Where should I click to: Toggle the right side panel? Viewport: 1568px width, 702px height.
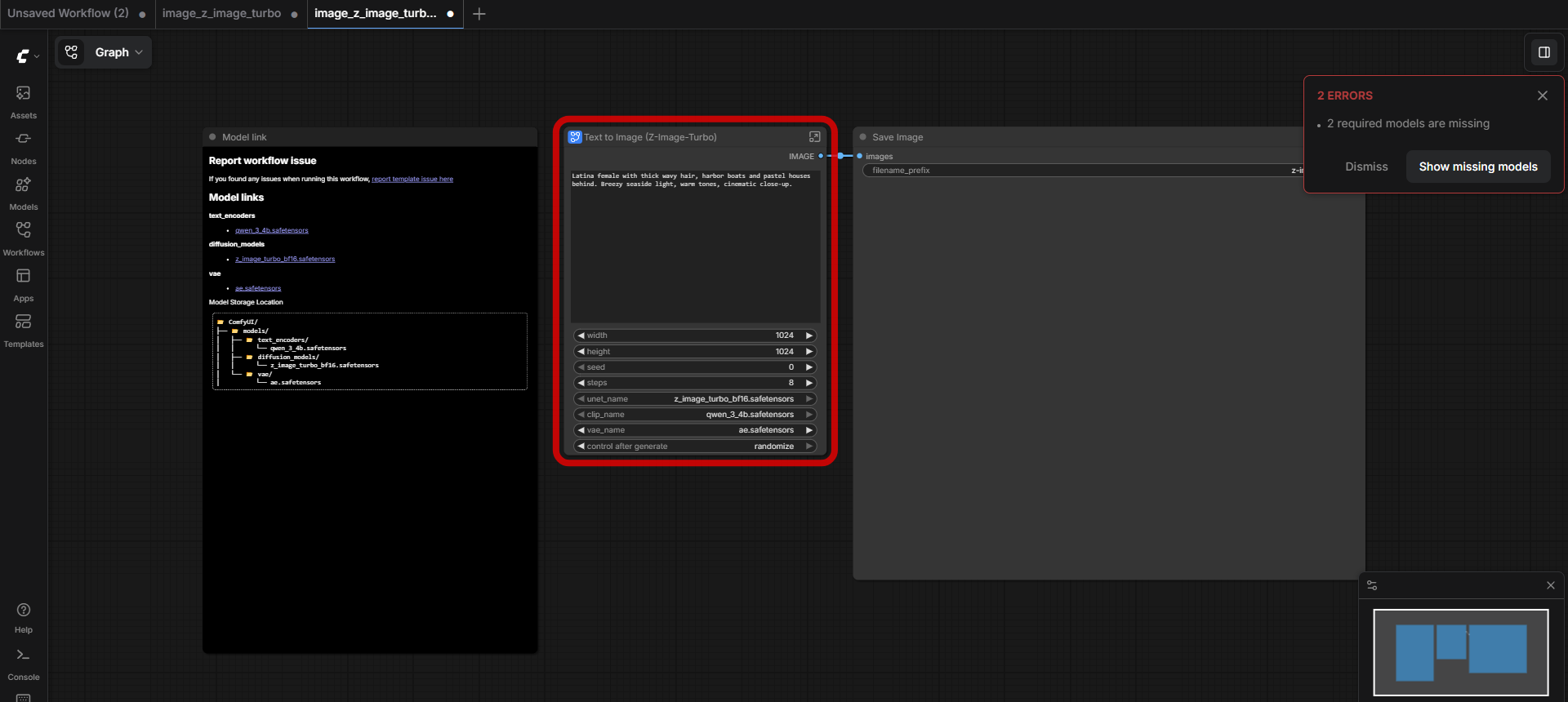[1543, 52]
